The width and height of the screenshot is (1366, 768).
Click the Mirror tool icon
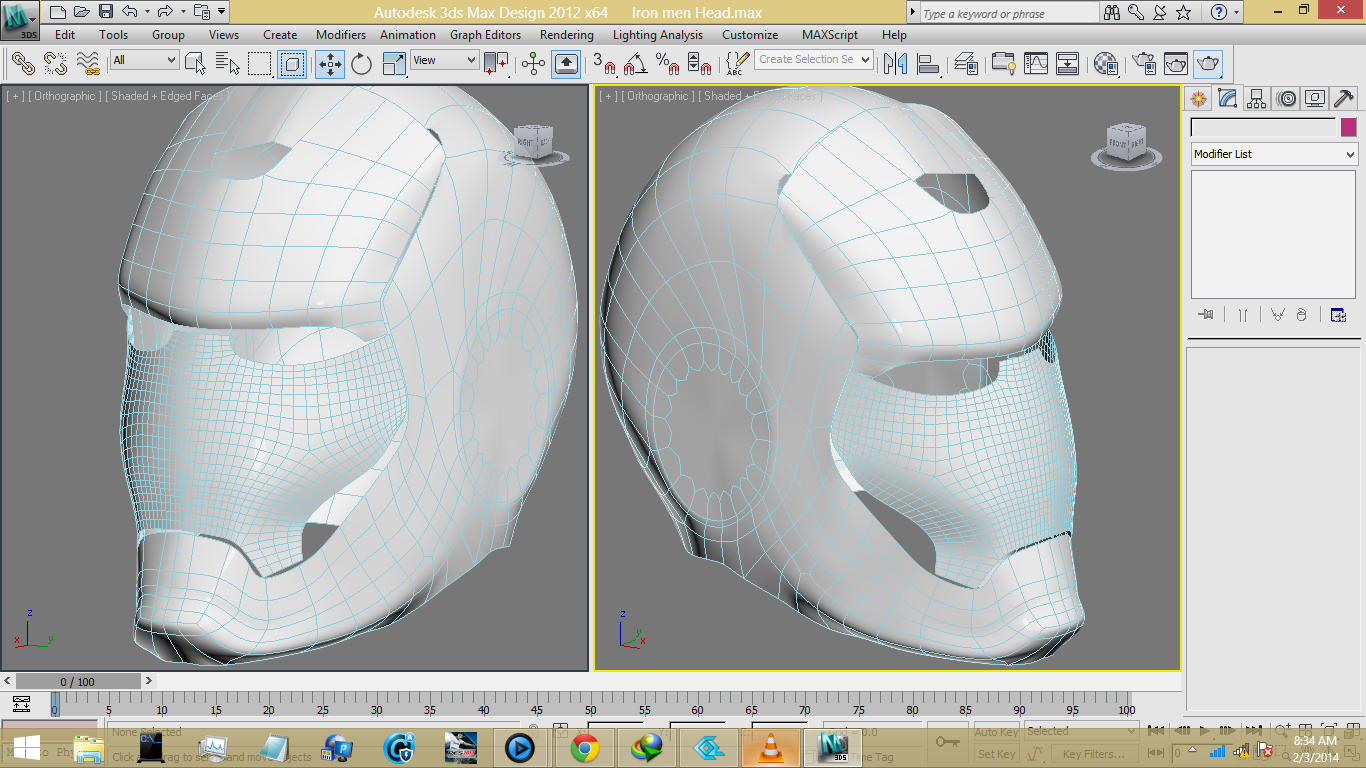point(896,64)
